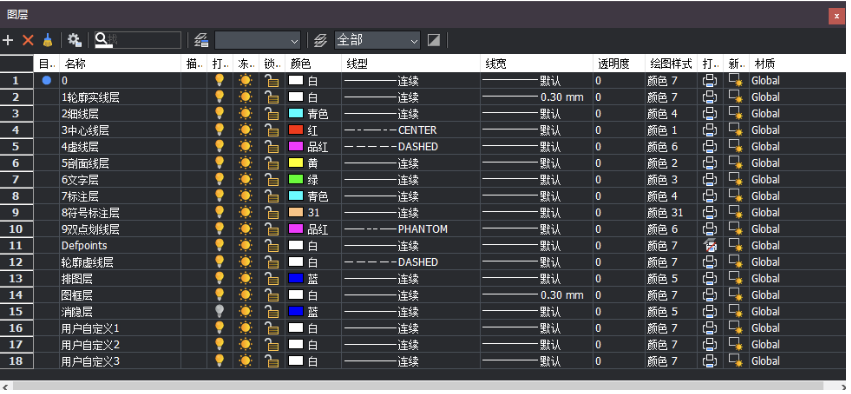The height and width of the screenshot is (394, 851).
Task: Select row number 10 header
Action: 16,229
